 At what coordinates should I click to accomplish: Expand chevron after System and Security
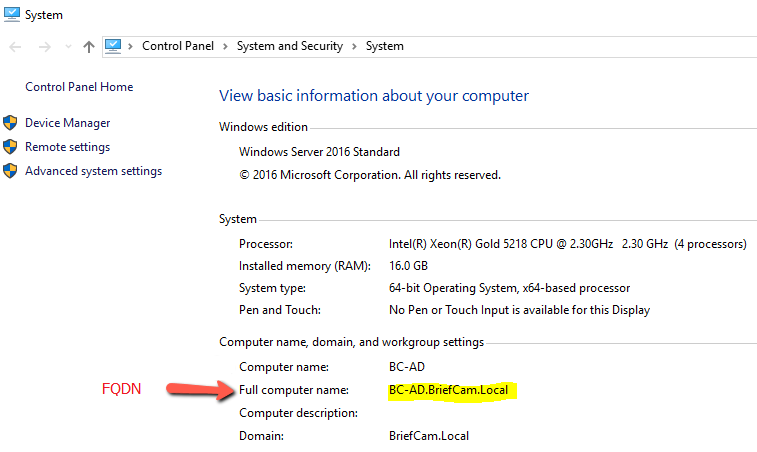click(354, 46)
